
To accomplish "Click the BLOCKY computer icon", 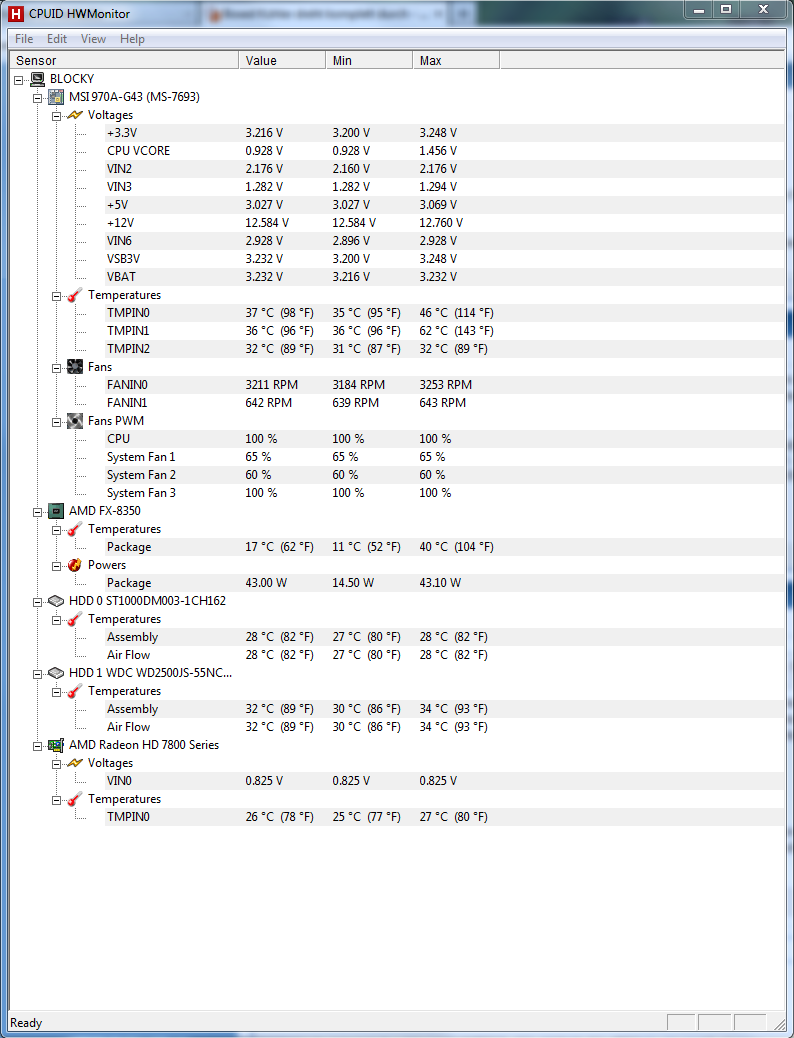I will (38, 79).
